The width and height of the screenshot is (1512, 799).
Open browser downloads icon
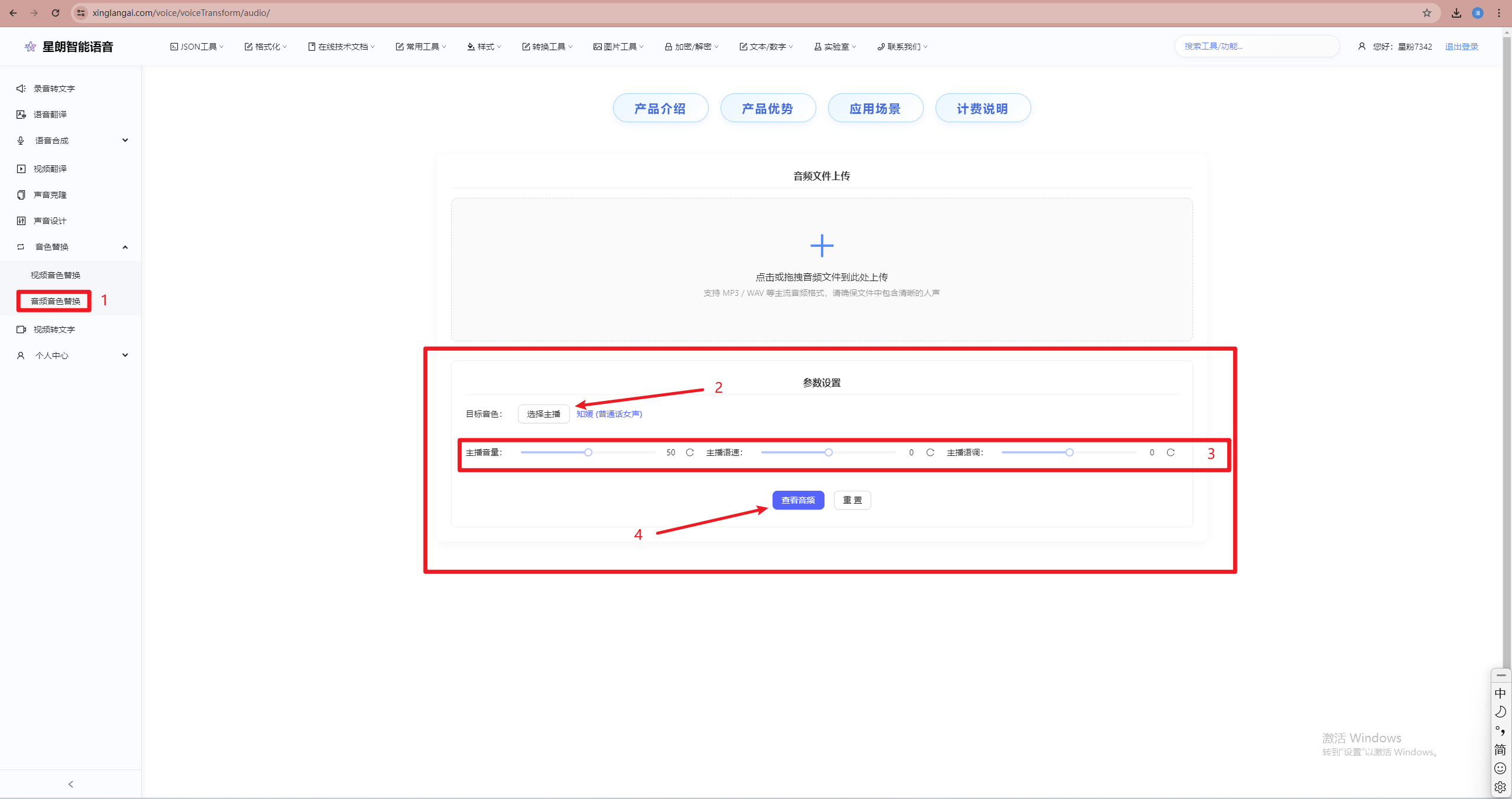(1456, 12)
